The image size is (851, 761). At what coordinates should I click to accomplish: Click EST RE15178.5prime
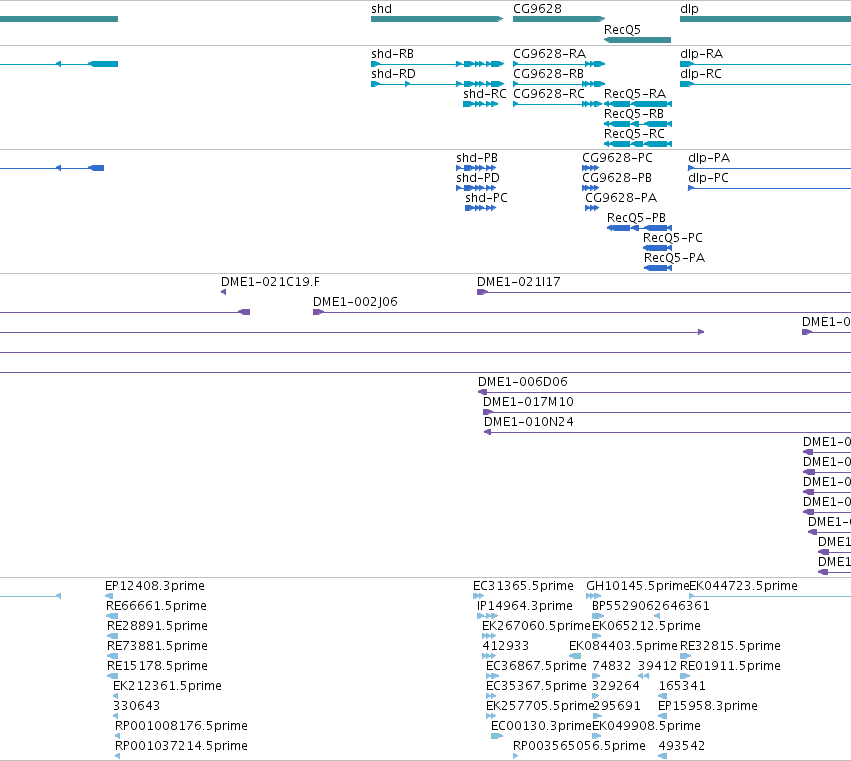click(112, 677)
